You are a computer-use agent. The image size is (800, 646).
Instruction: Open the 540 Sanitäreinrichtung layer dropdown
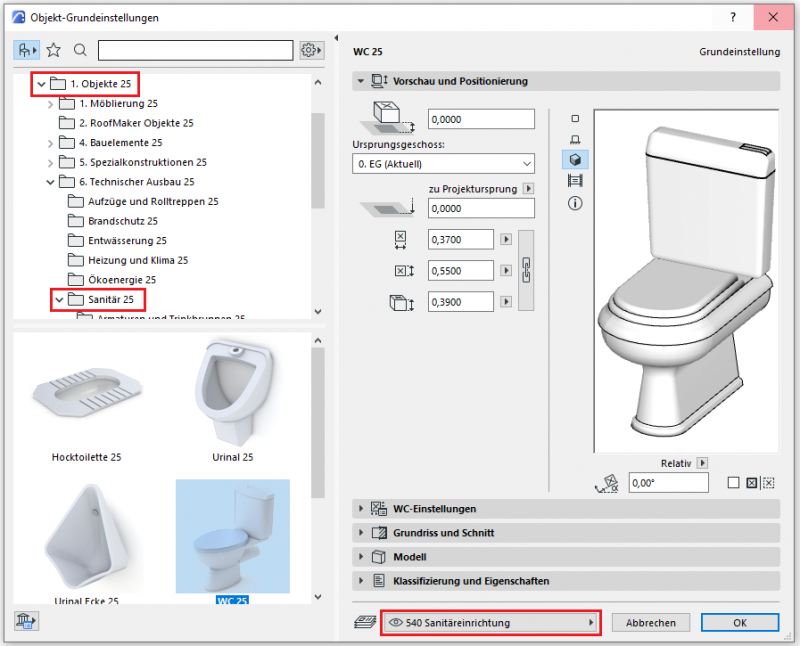[491, 623]
